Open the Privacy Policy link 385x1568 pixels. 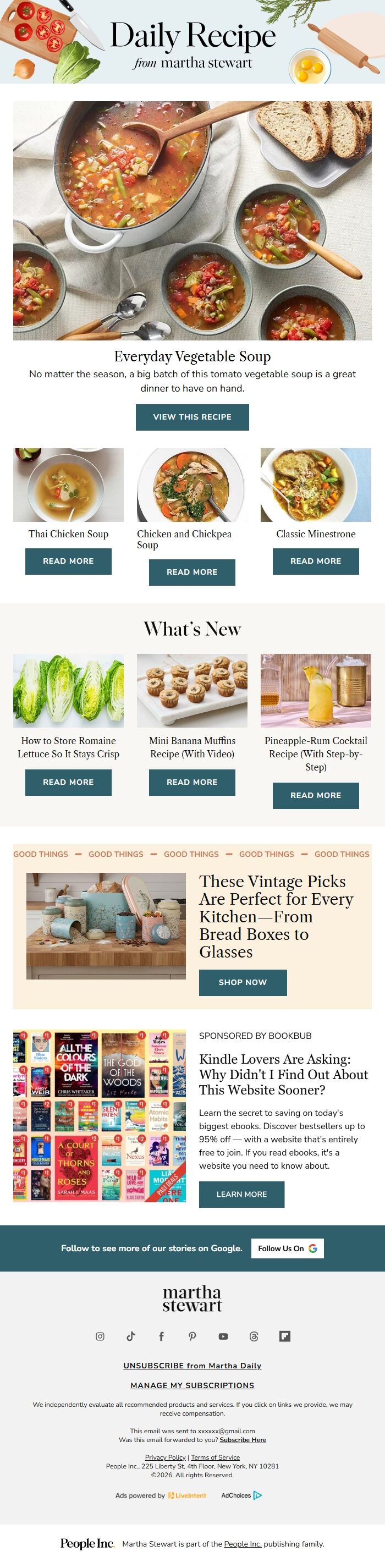coord(165,1457)
